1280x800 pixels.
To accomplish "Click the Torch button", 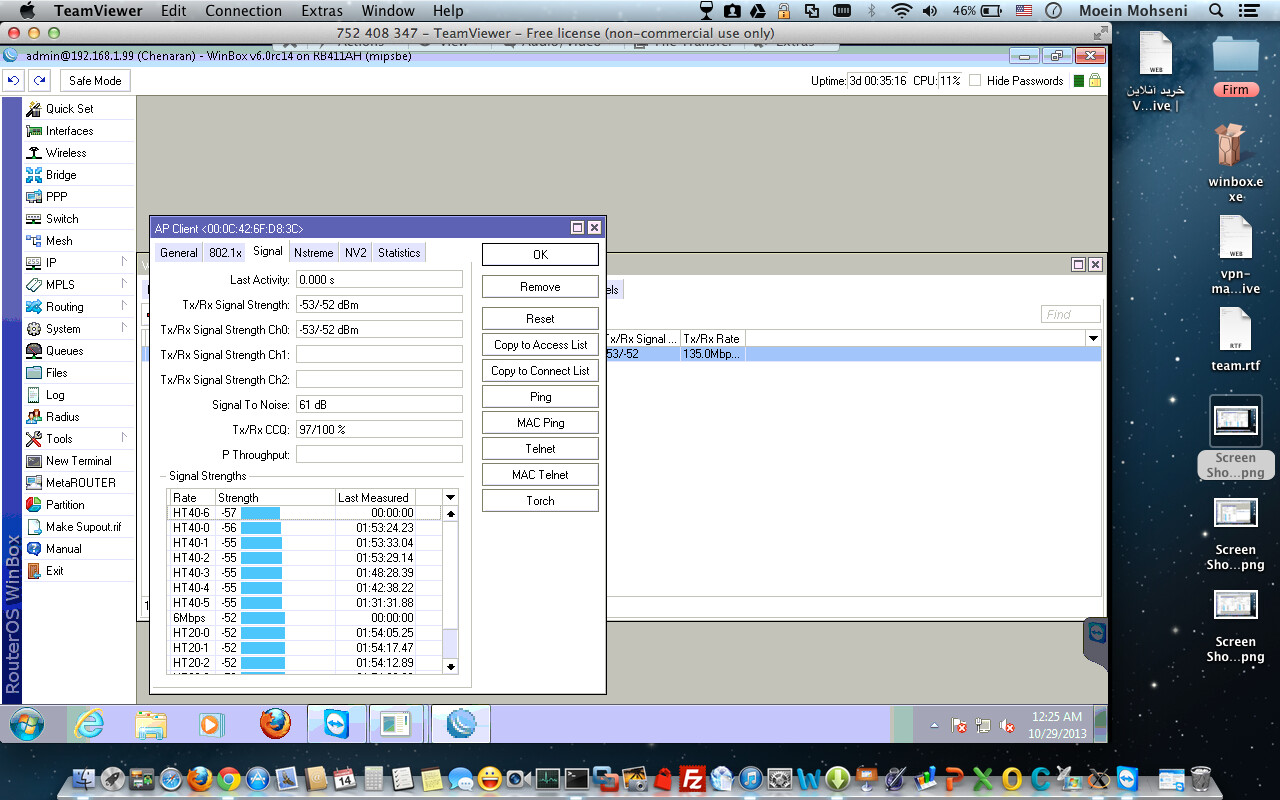I will [540, 500].
